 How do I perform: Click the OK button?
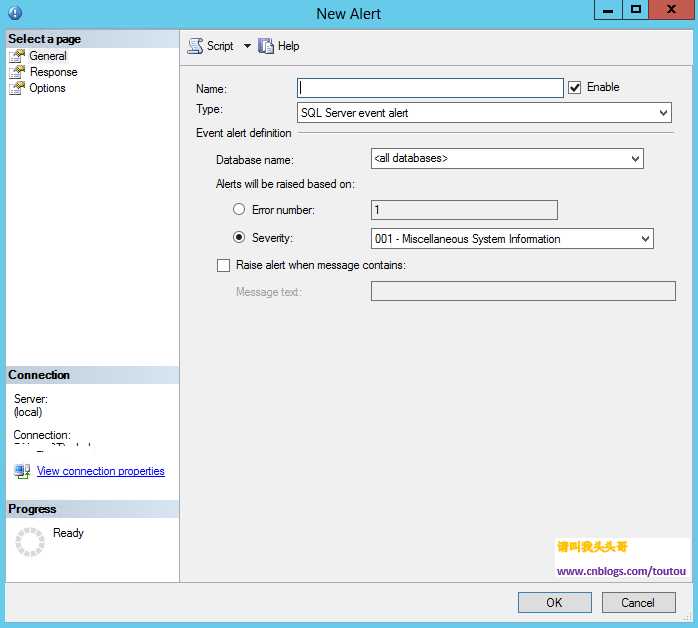coord(555,603)
